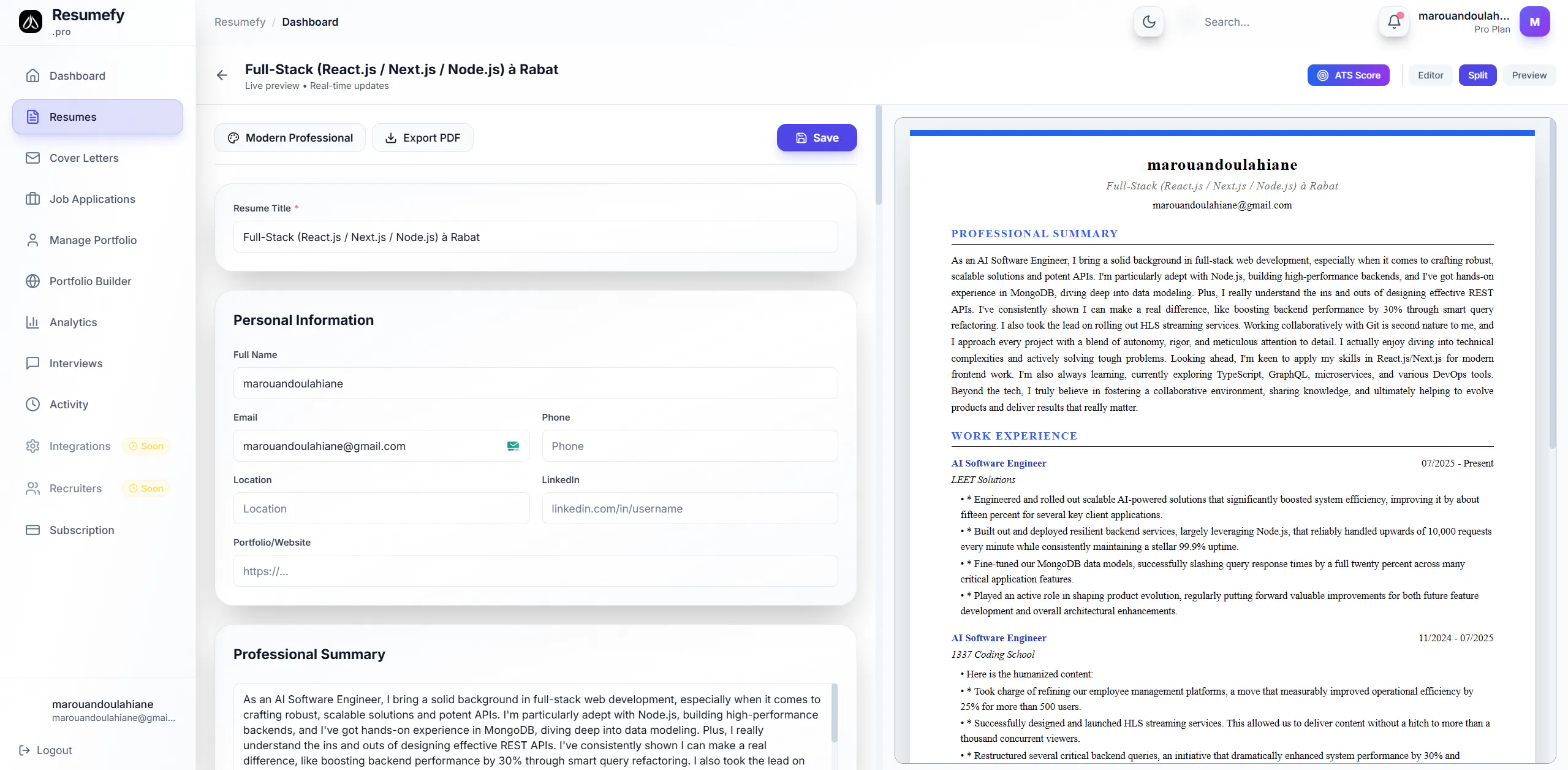This screenshot has height=770, width=1568.
Task: Log out of the account
Action: [46, 750]
